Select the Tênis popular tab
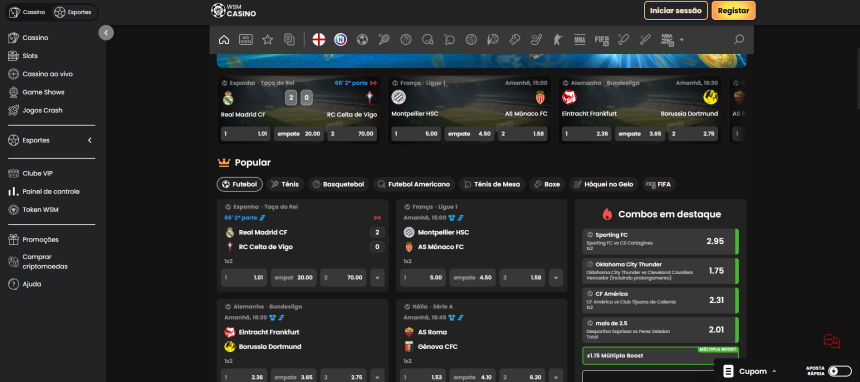The image size is (860, 382). [x=284, y=184]
